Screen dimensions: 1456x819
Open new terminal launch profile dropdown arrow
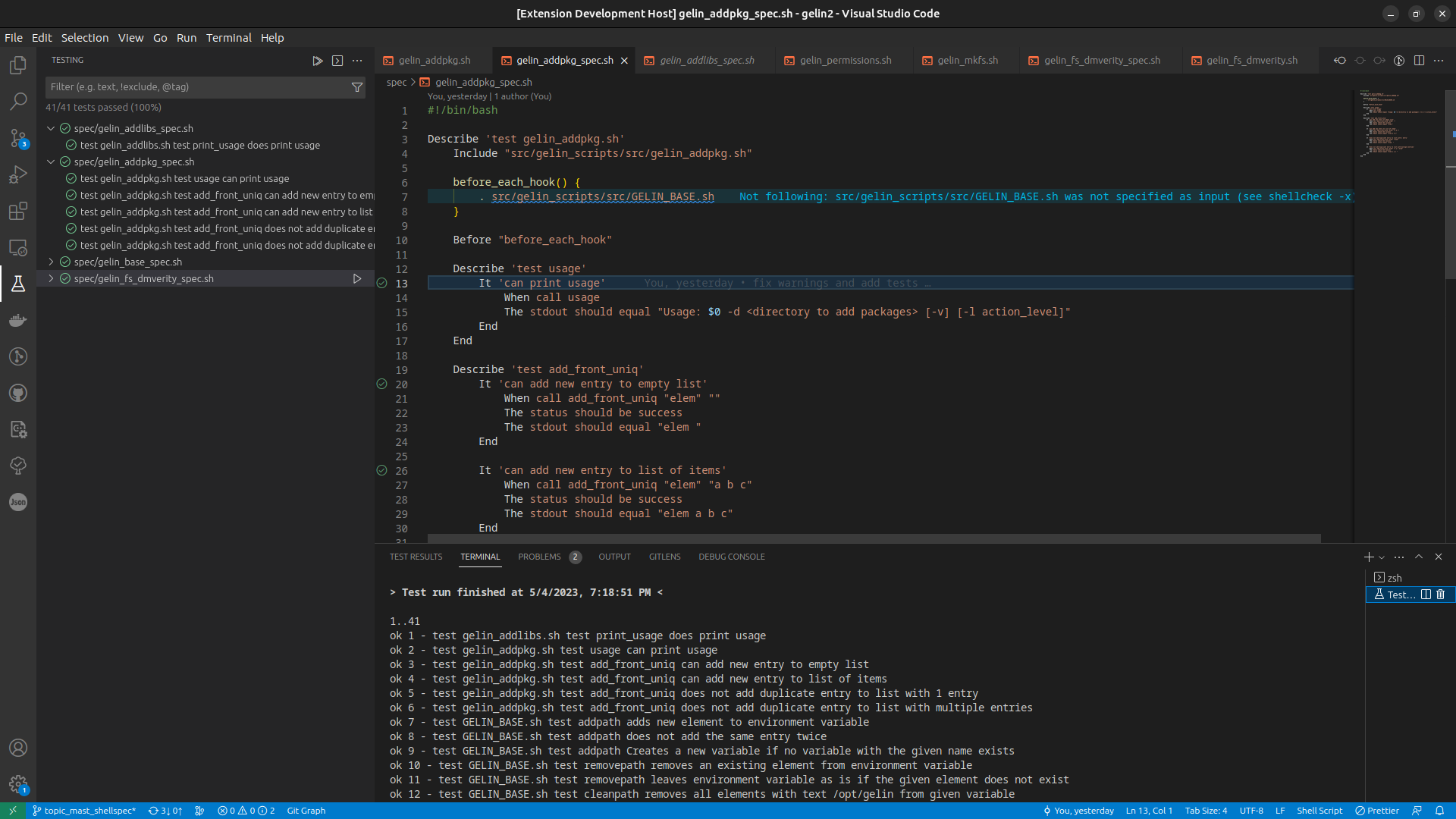[x=1382, y=557]
